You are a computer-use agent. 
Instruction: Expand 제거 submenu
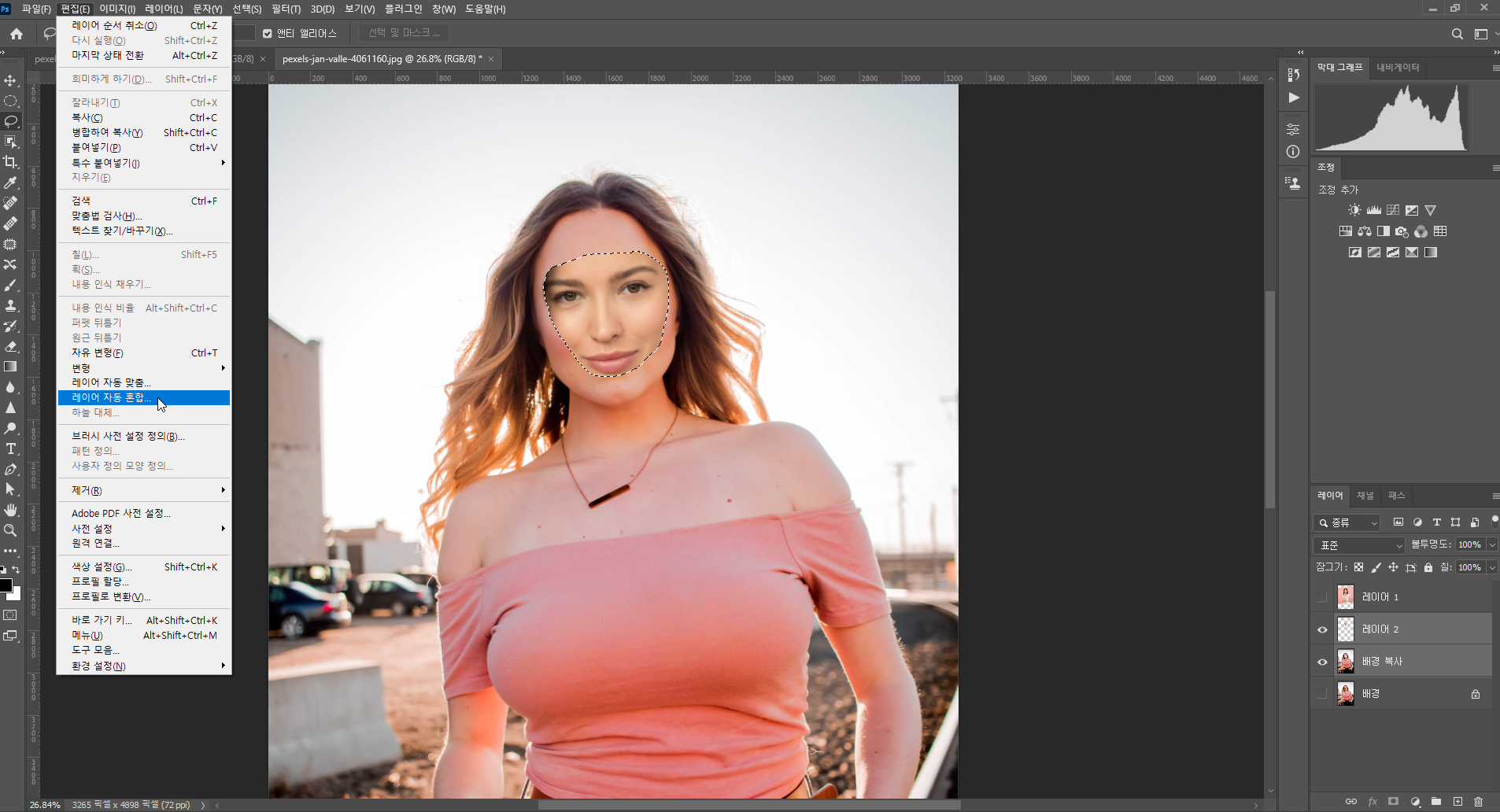(x=144, y=490)
